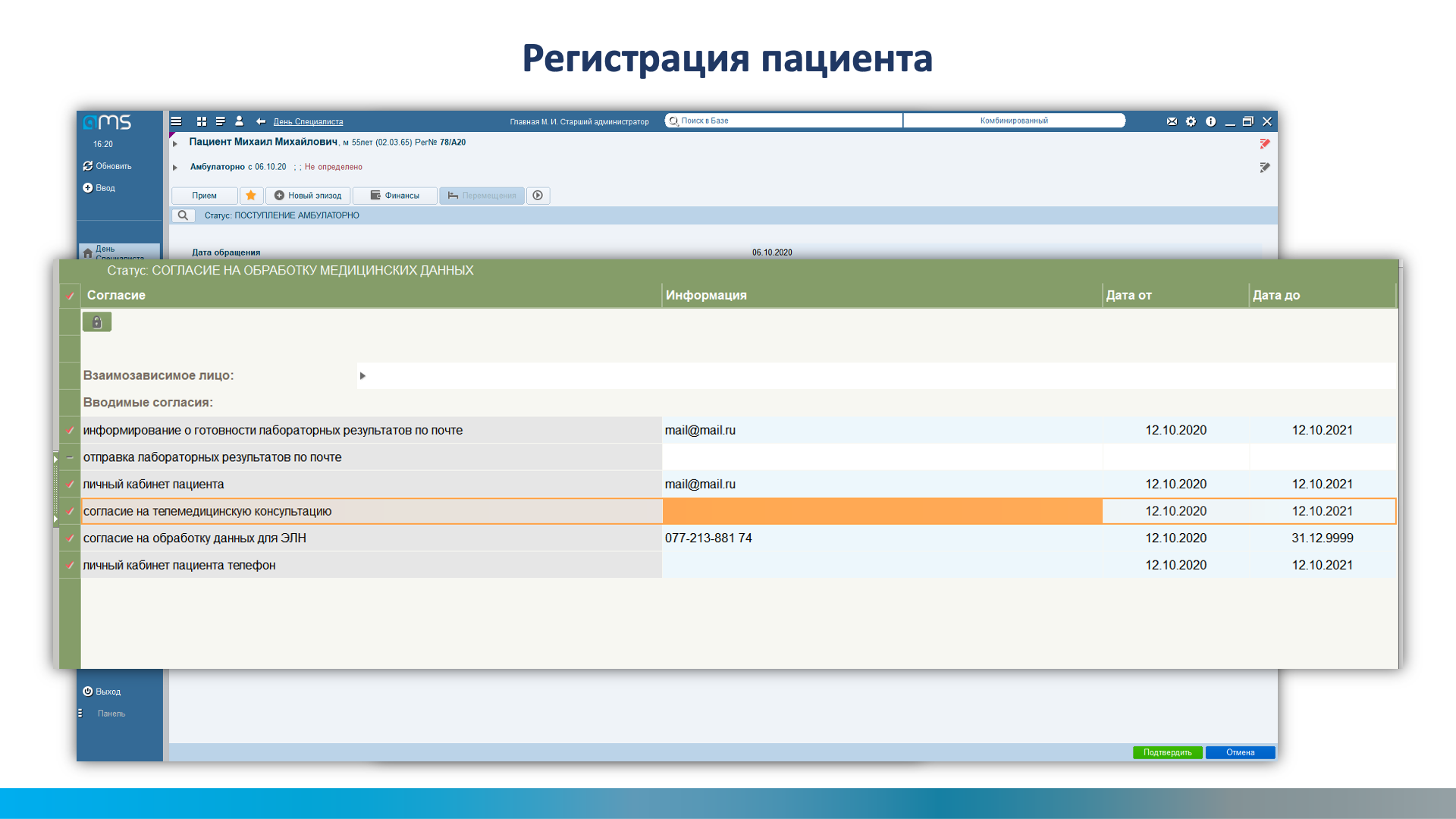Toggle consent информирование о готовности checkmark
Viewport: 1456px width, 819px height.
[x=70, y=431]
